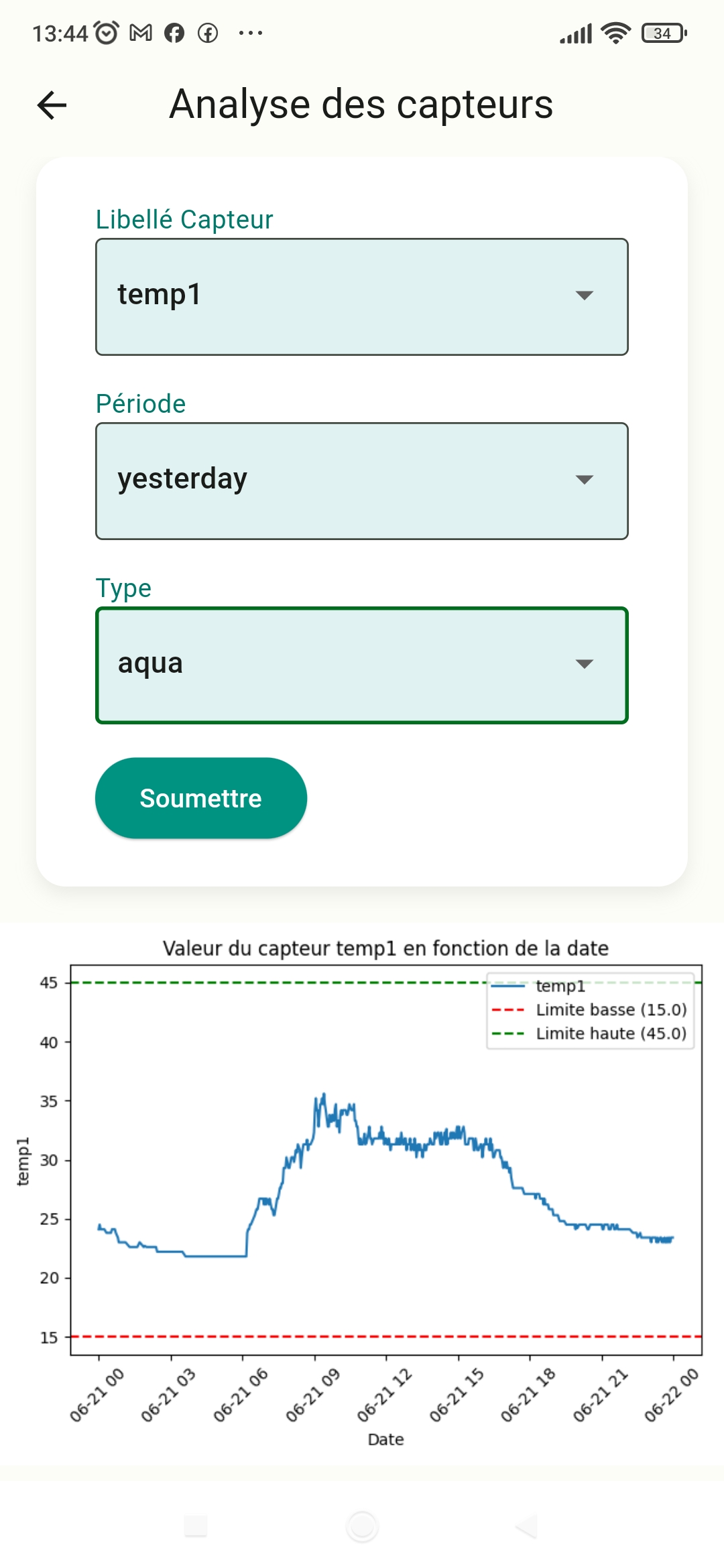Tap the Limite basse (15.0) legend entry

click(611, 1010)
